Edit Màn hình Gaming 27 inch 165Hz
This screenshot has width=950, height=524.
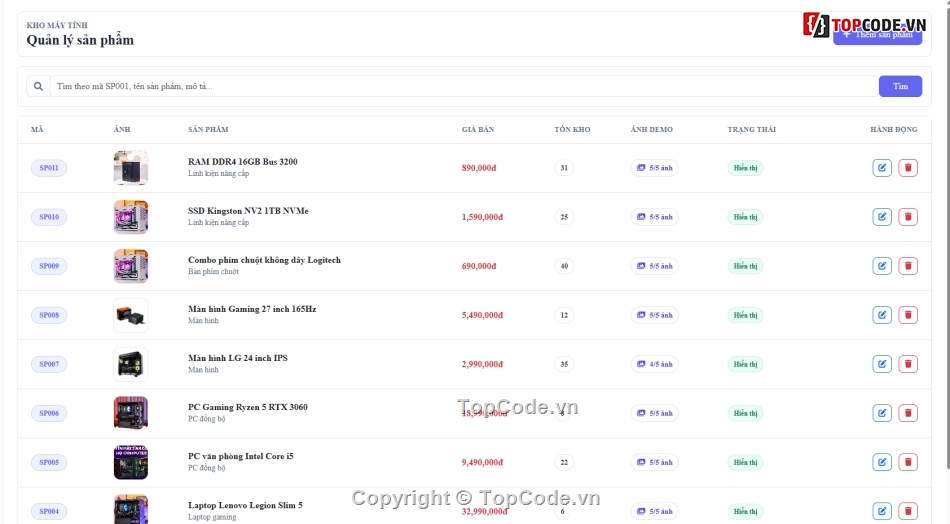click(882, 315)
